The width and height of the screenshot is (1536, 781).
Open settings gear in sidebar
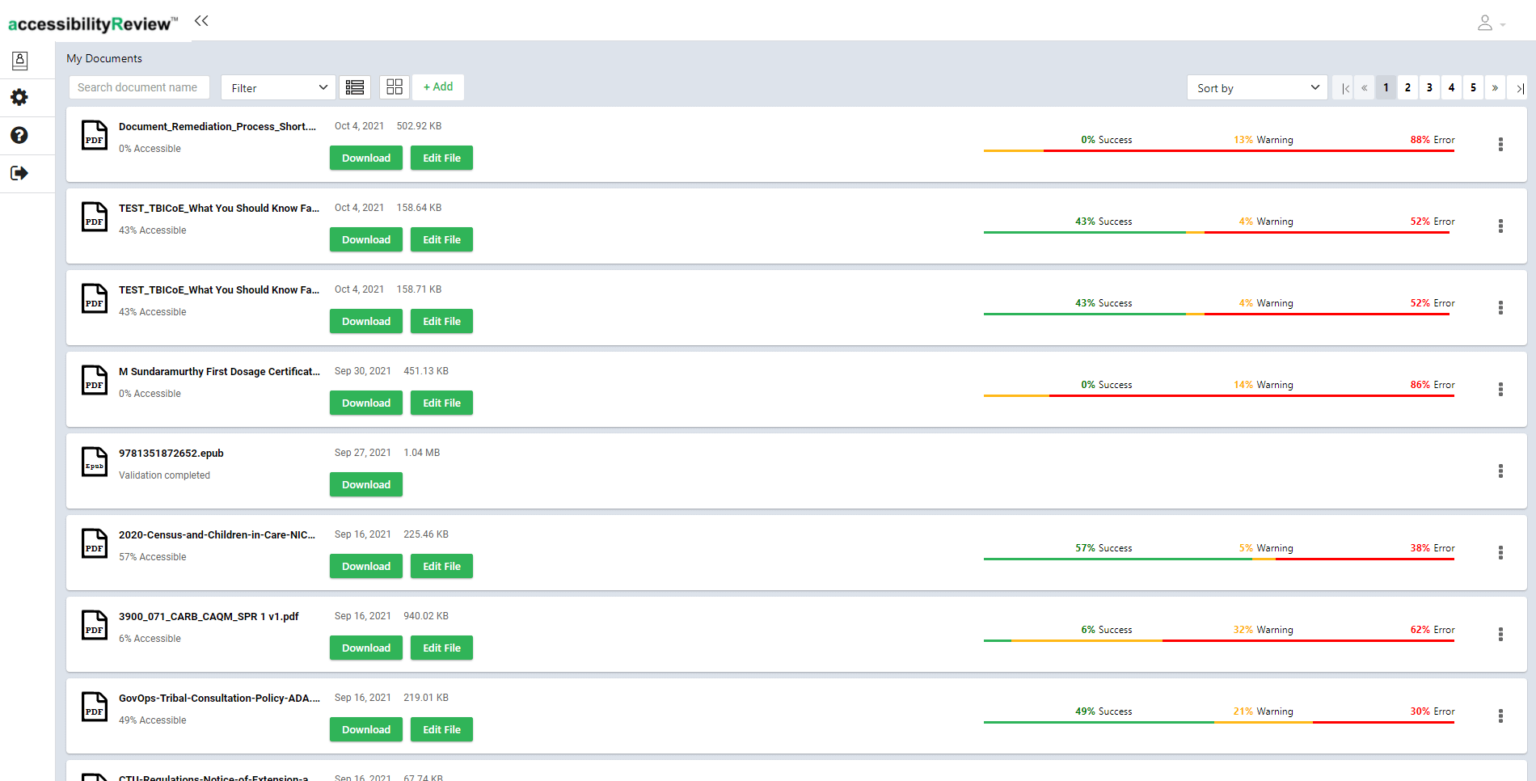click(x=19, y=98)
